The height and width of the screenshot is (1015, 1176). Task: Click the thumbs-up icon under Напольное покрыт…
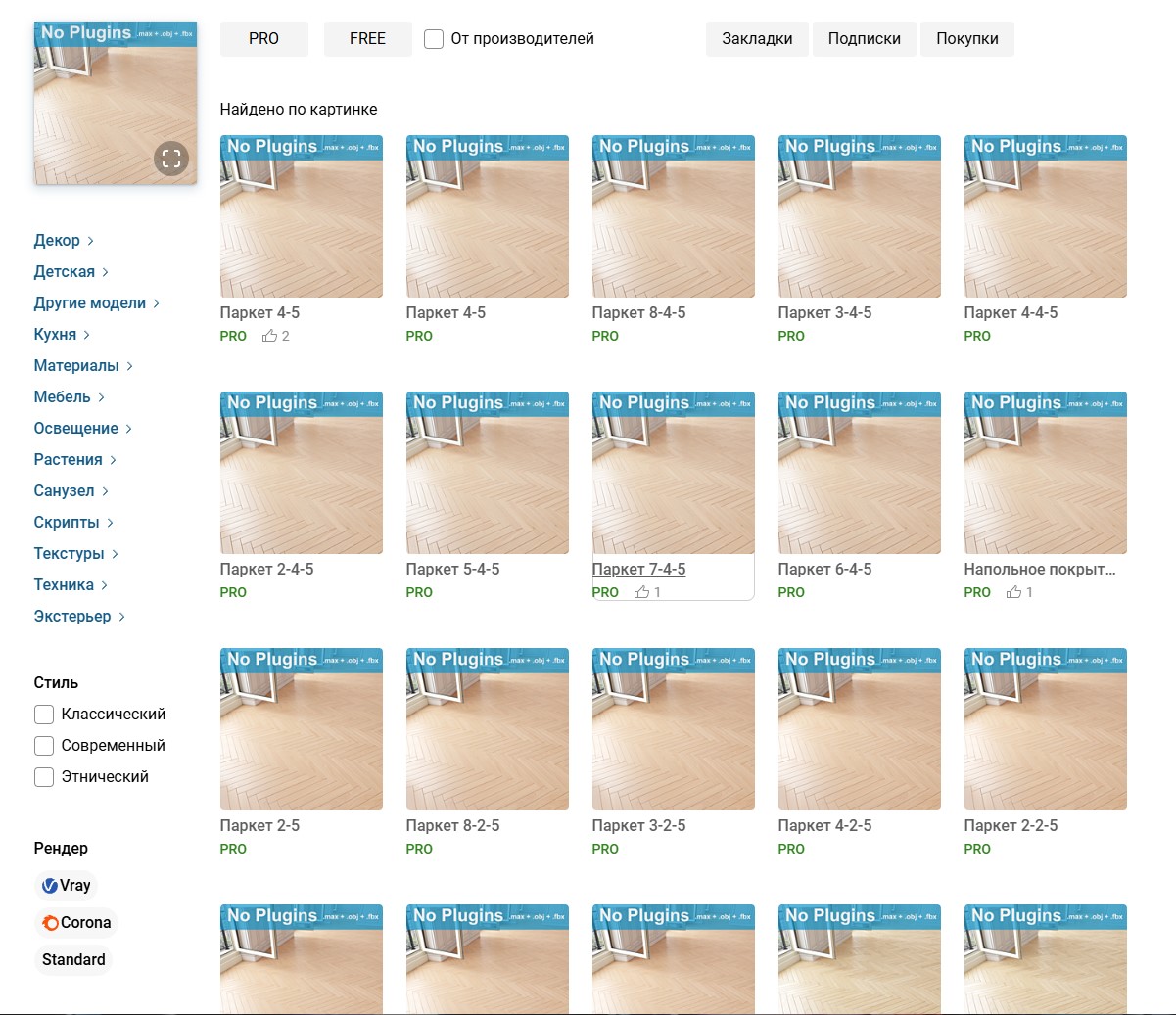coord(1013,592)
